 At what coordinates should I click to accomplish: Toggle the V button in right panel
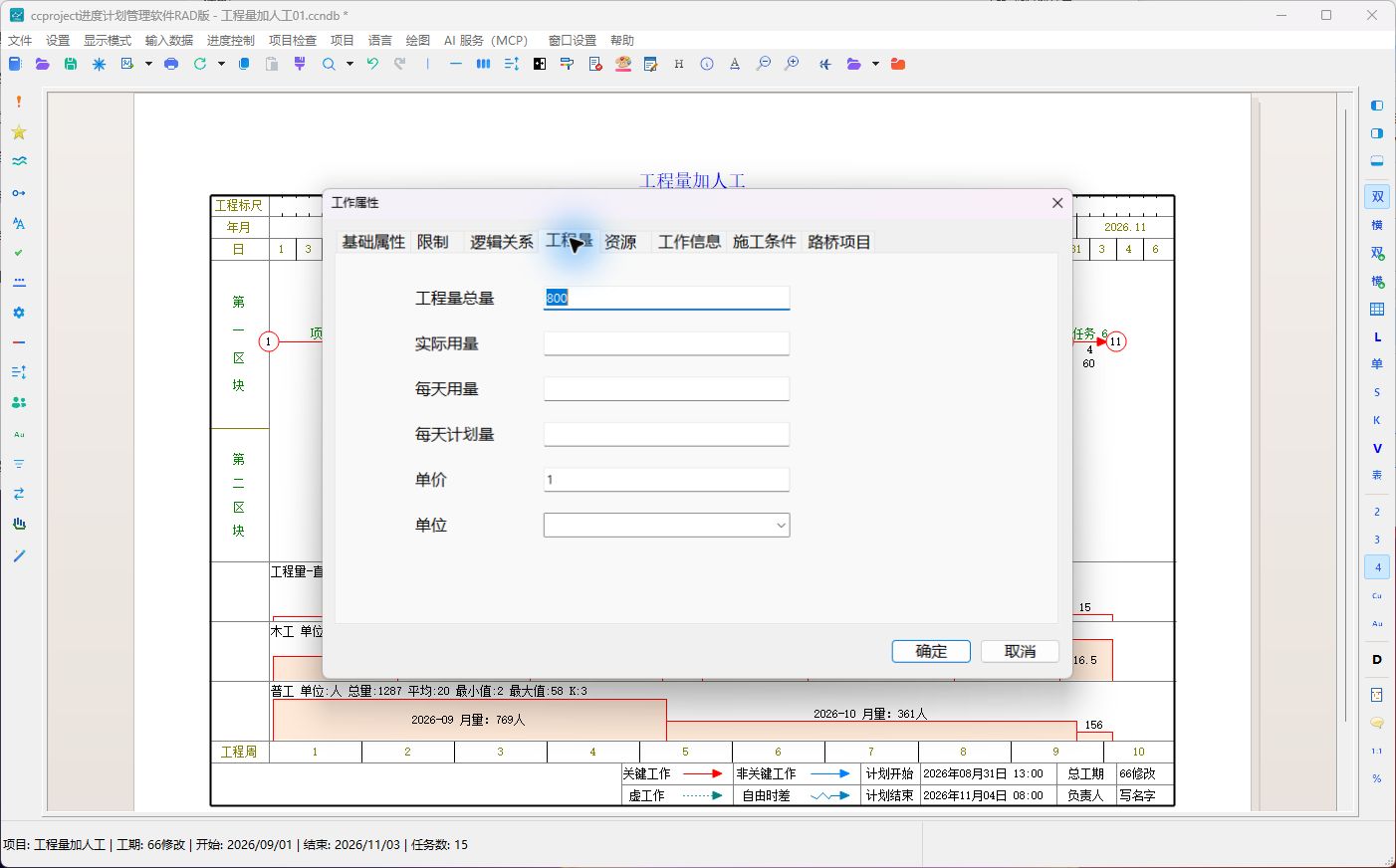(x=1377, y=448)
